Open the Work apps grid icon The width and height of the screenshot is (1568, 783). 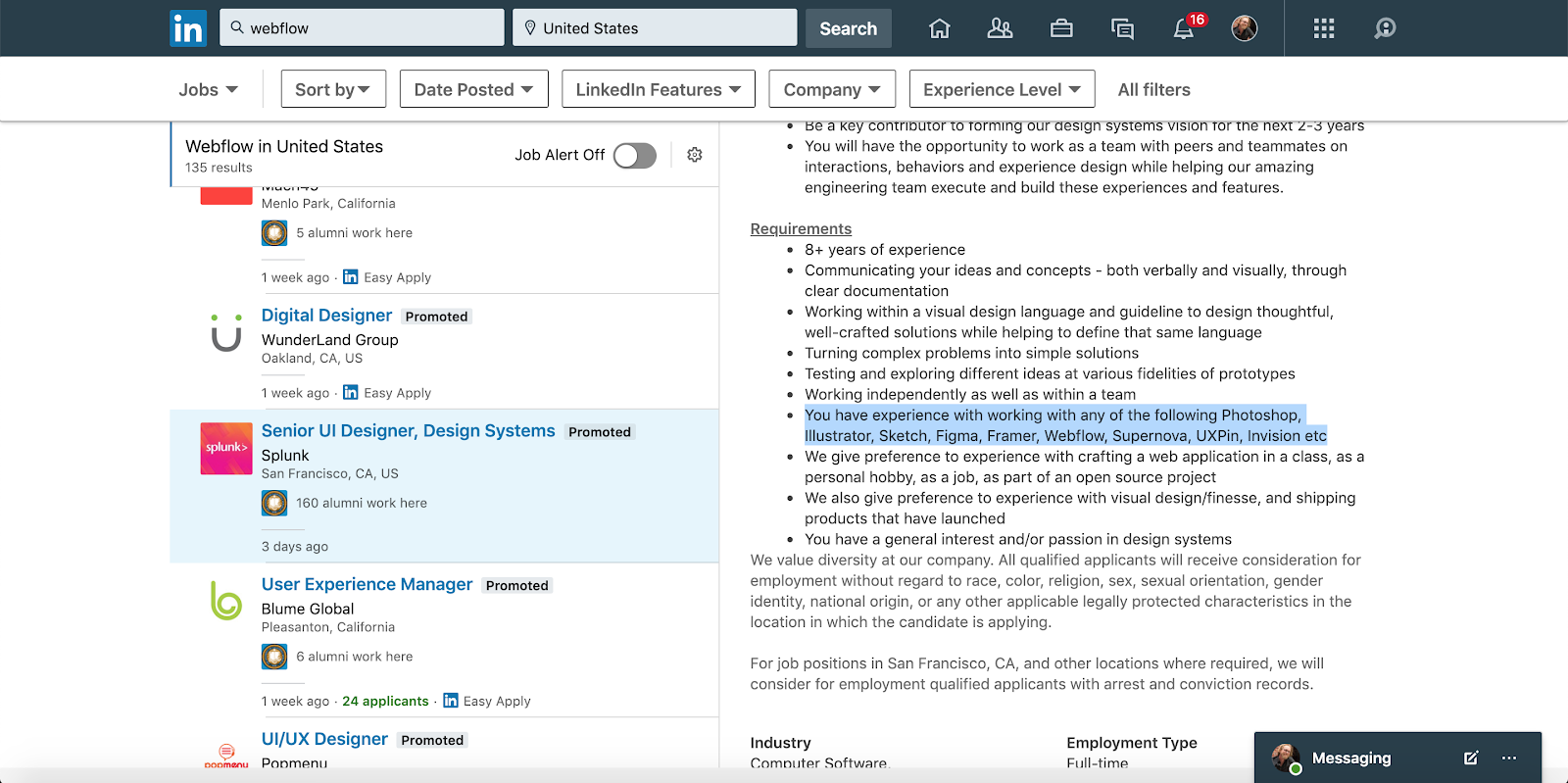coord(1324,28)
